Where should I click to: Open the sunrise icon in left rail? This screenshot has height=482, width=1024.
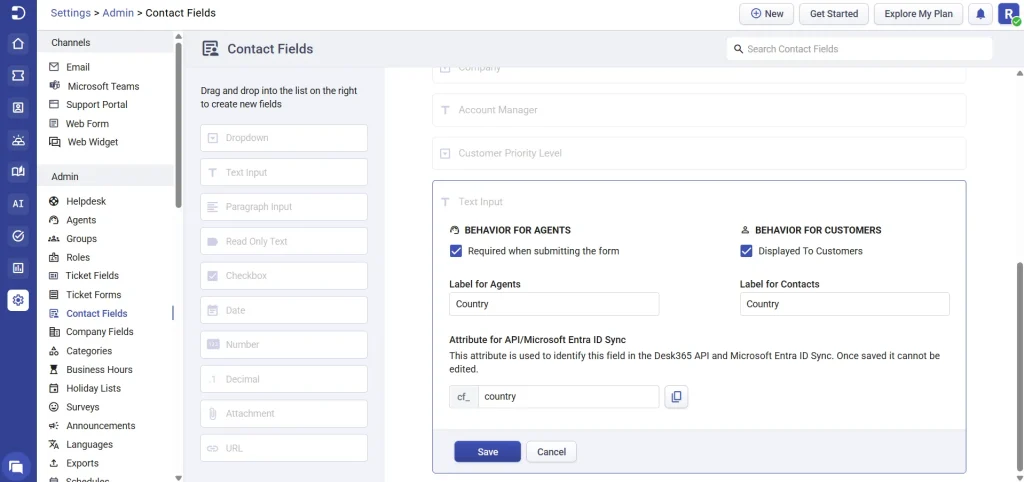click(18, 140)
